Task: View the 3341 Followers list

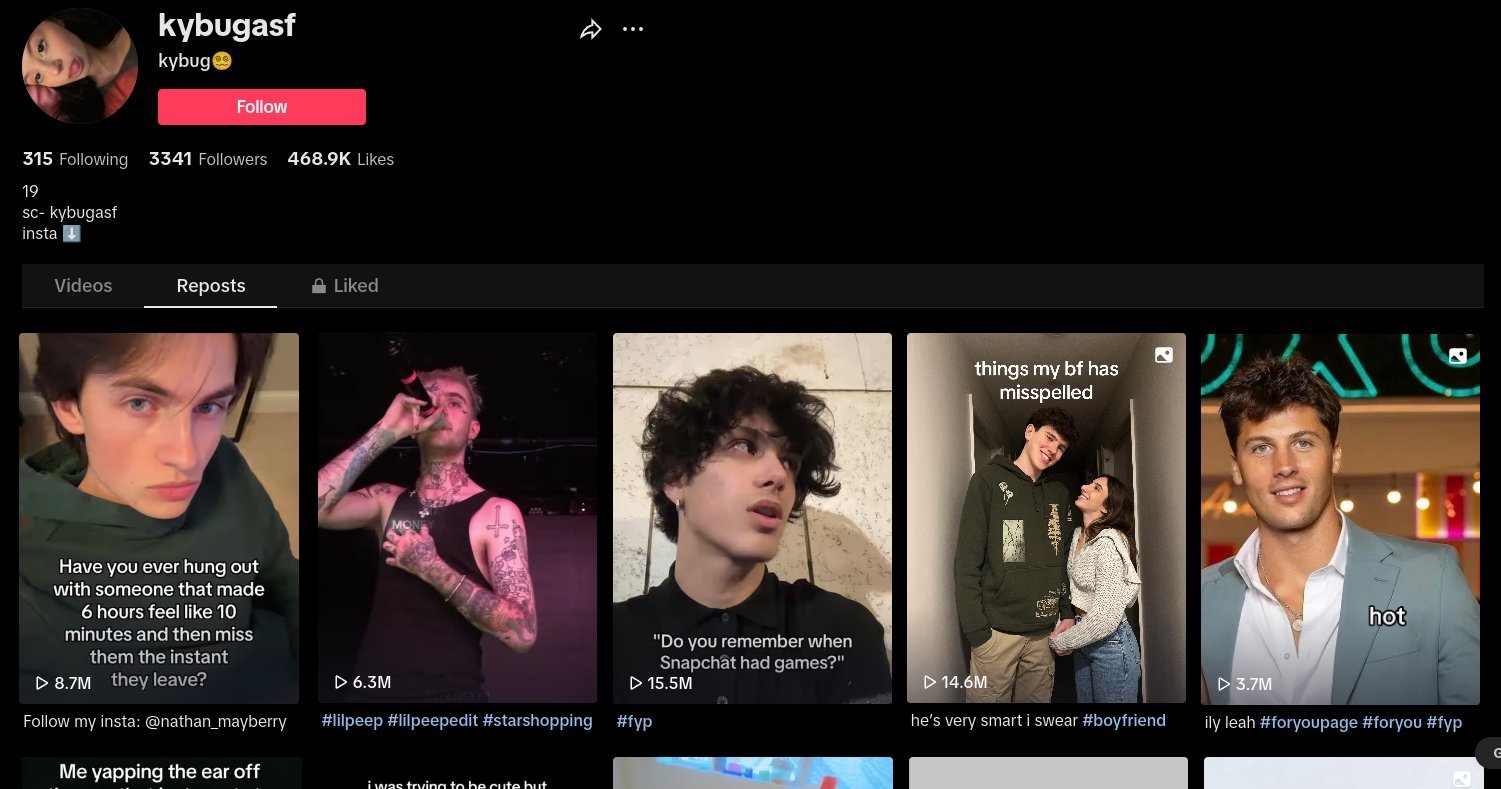Action: (x=208, y=159)
